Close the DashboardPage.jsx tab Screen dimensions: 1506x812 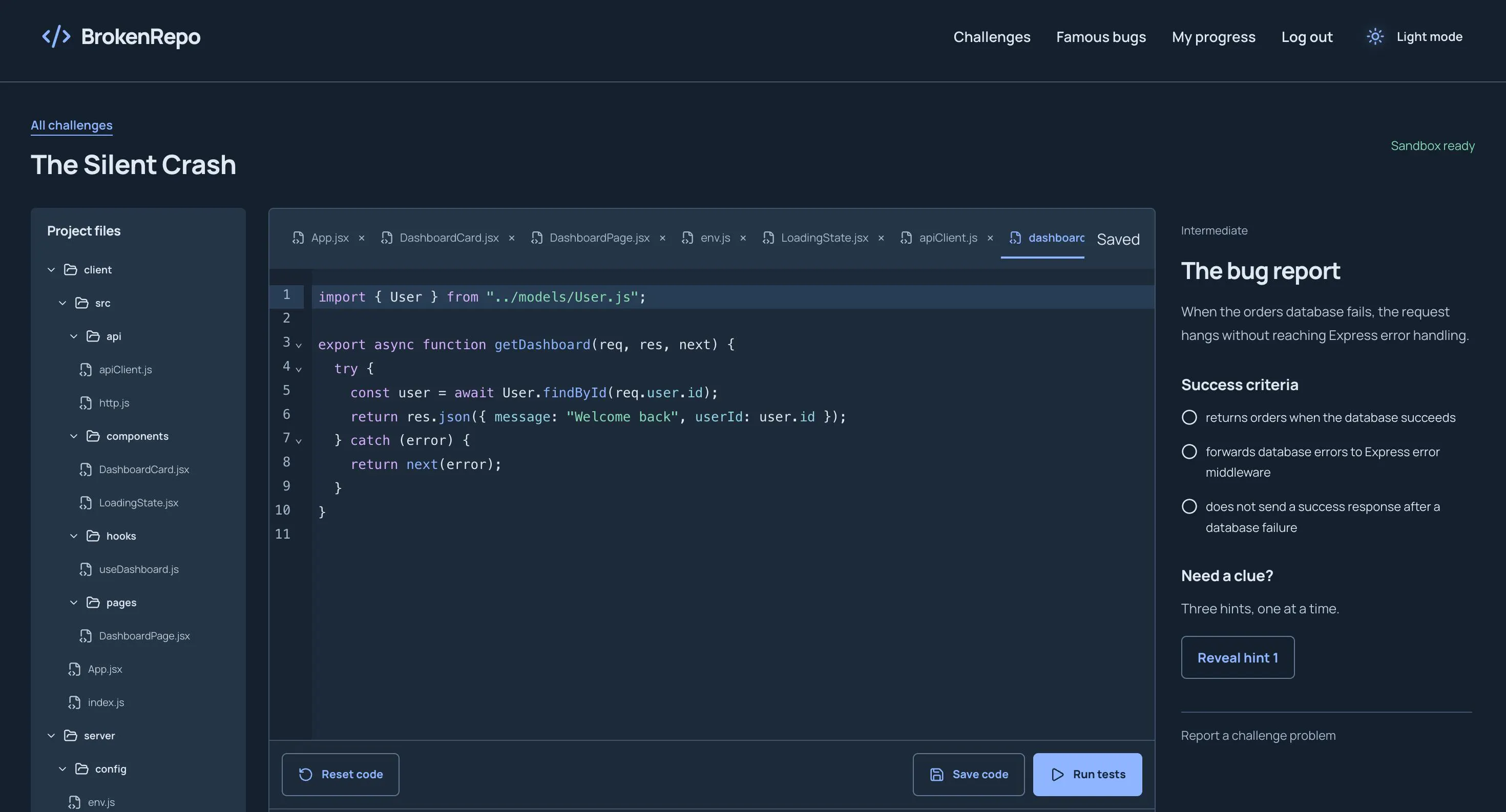click(x=662, y=238)
